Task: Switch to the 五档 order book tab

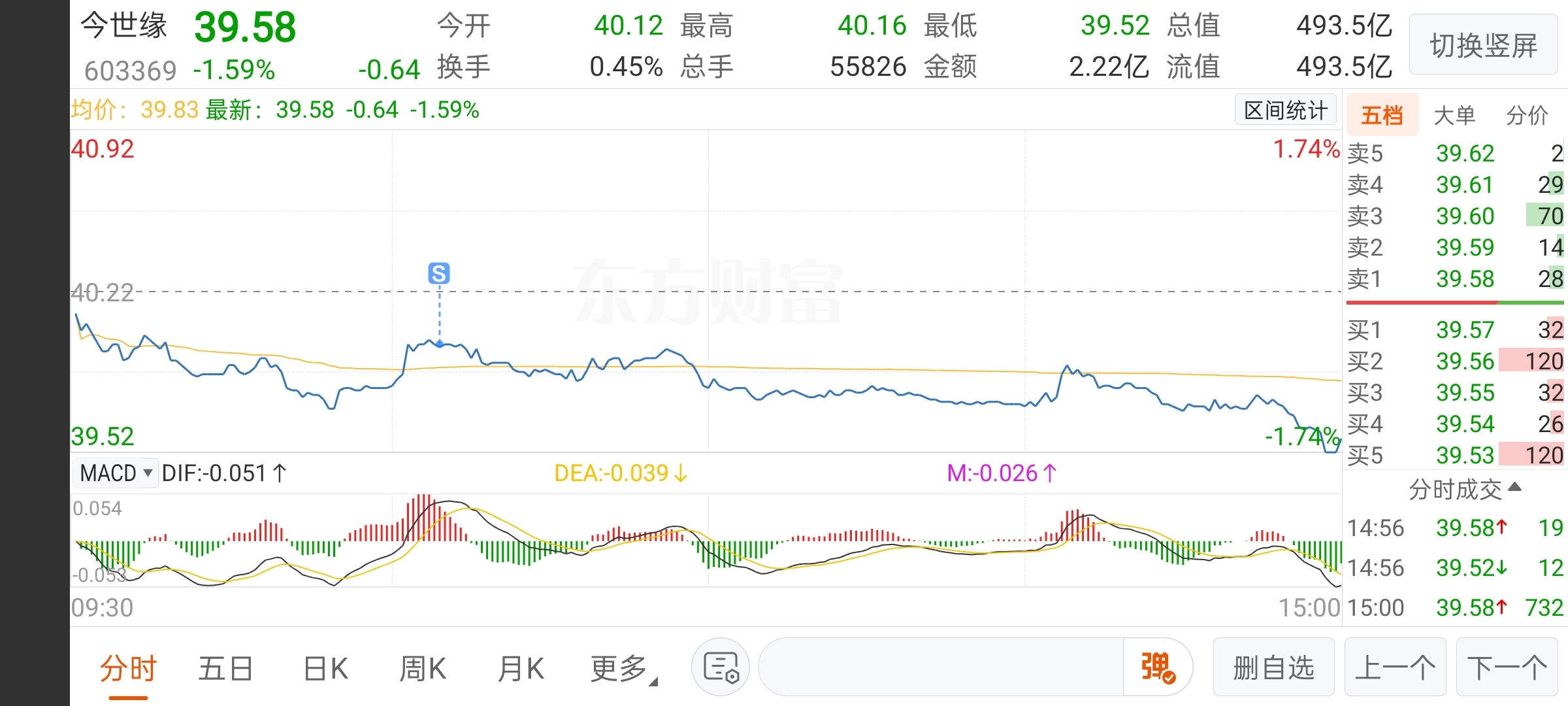Action: 1382,115
